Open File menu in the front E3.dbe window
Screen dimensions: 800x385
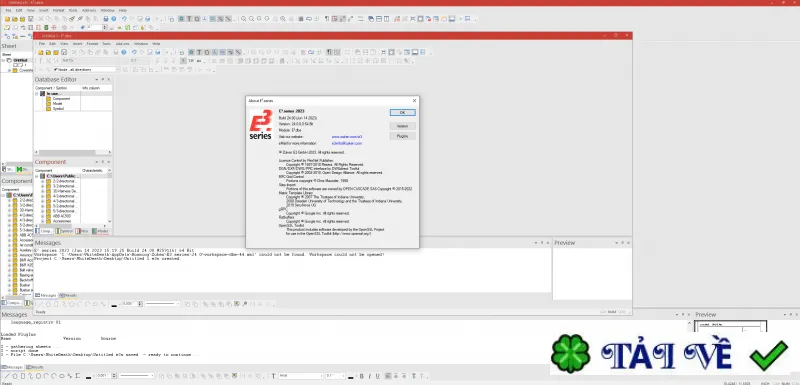click(42, 44)
